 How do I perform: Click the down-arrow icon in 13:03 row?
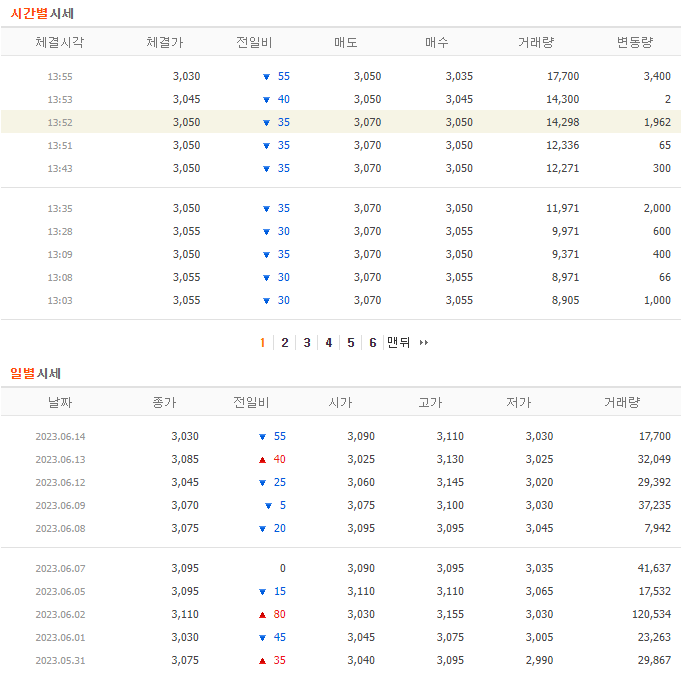[x=266, y=301]
